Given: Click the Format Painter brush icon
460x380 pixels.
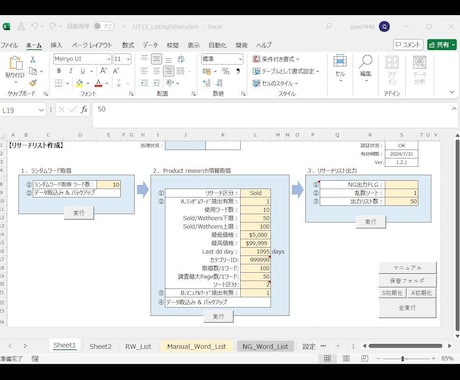Looking at the screenshot, I should click(x=33, y=83).
